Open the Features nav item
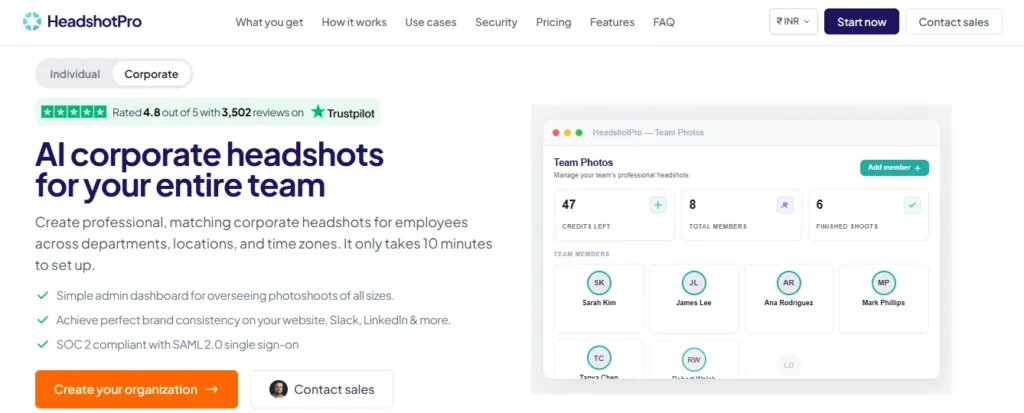The image size is (1024, 413). [612, 22]
